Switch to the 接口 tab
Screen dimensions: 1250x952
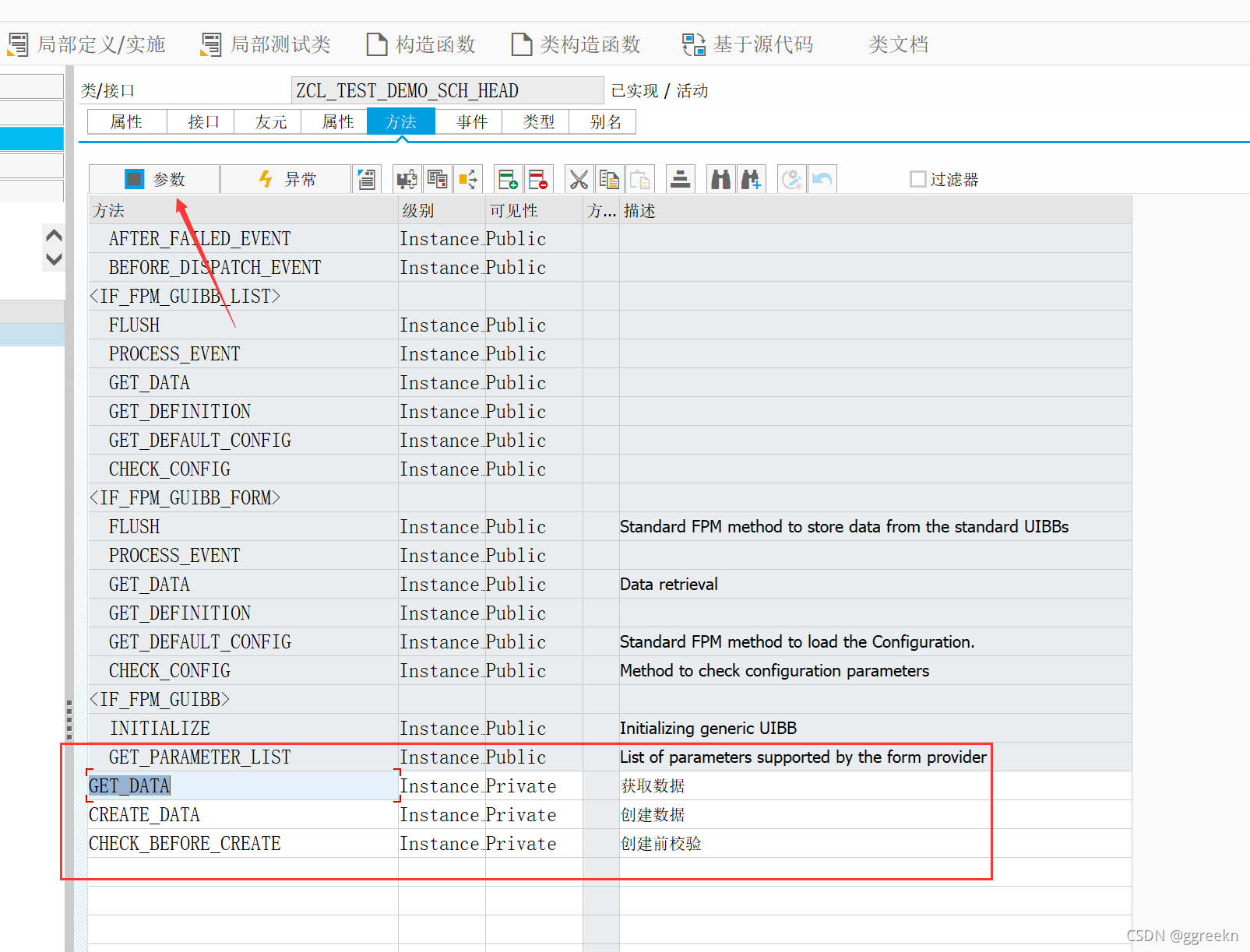tap(201, 122)
